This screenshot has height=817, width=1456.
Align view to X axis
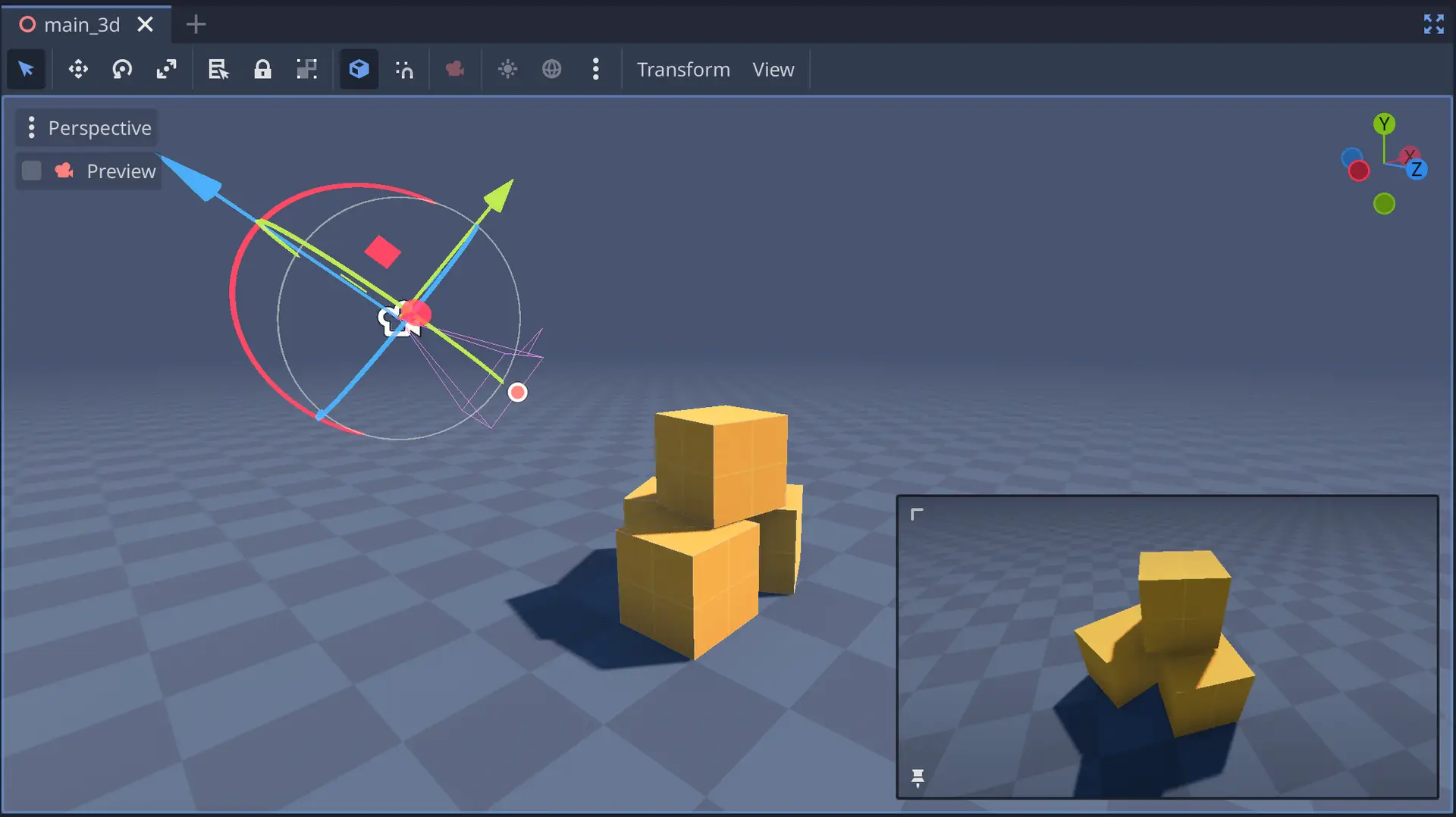[1409, 155]
